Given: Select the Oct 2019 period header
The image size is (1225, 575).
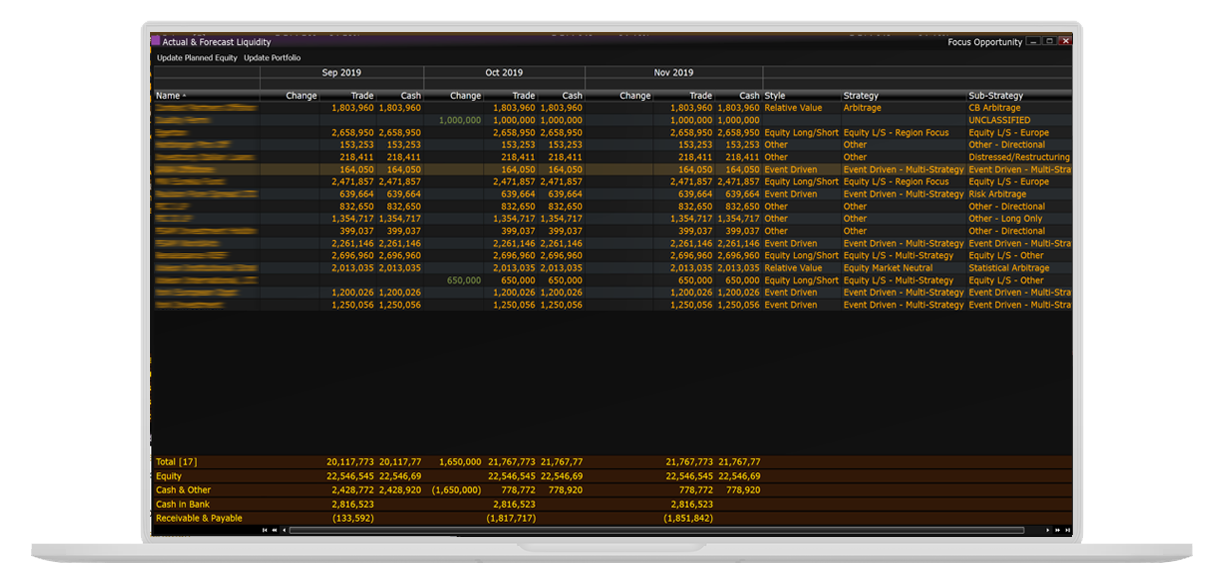Looking at the screenshot, I should coord(504,73).
